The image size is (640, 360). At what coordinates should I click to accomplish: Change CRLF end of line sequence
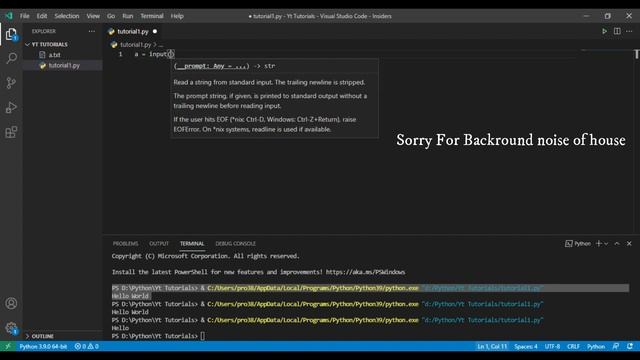pyautogui.click(x=573, y=347)
